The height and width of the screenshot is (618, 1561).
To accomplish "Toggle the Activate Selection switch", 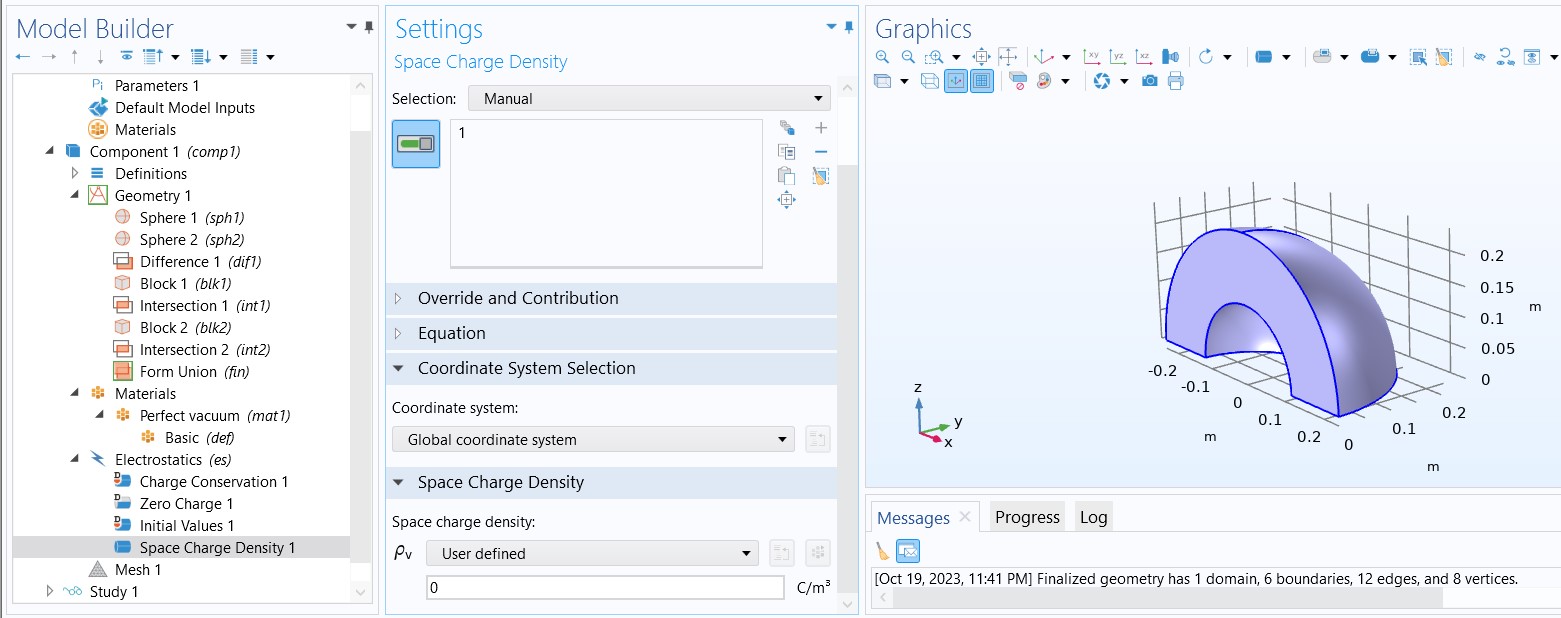I will pyautogui.click(x=416, y=144).
